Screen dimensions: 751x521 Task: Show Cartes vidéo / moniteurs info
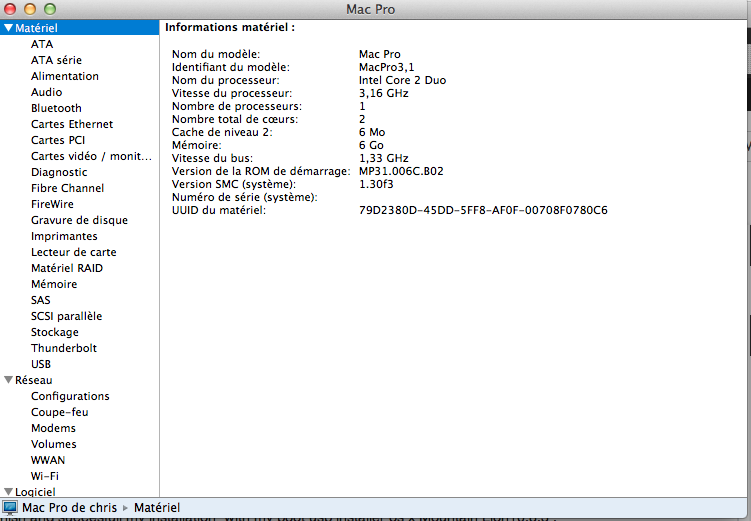point(84,156)
